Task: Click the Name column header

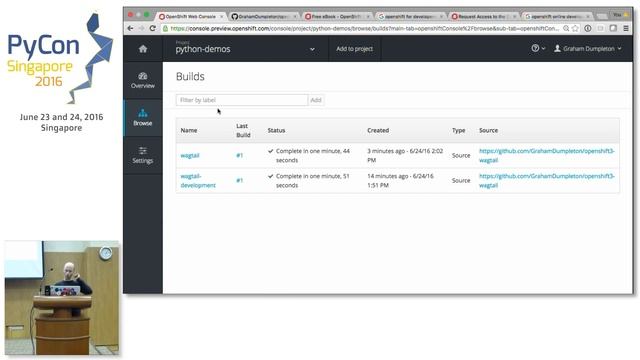Action: click(189, 130)
